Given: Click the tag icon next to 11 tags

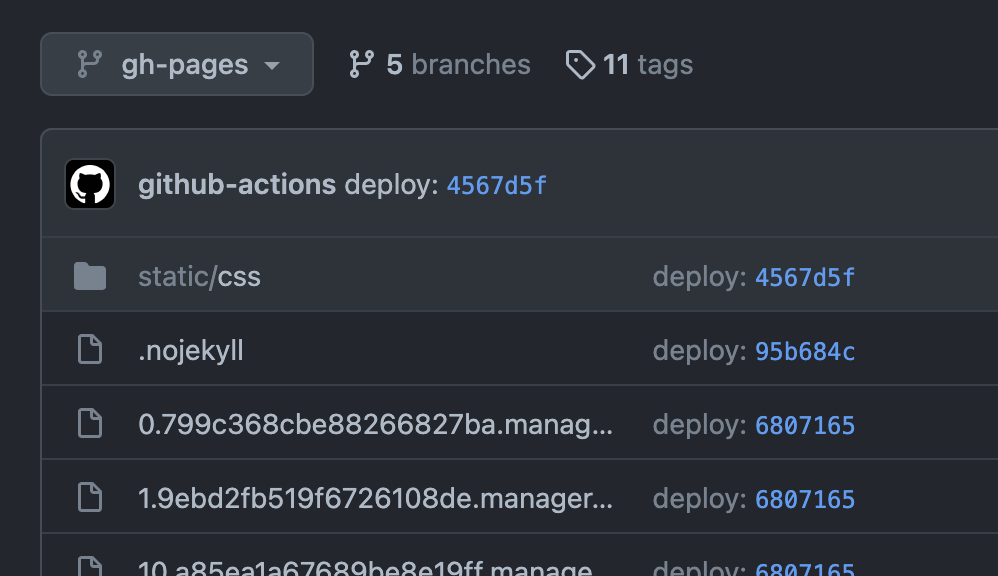Looking at the screenshot, I should pyautogui.click(x=580, y=64).
